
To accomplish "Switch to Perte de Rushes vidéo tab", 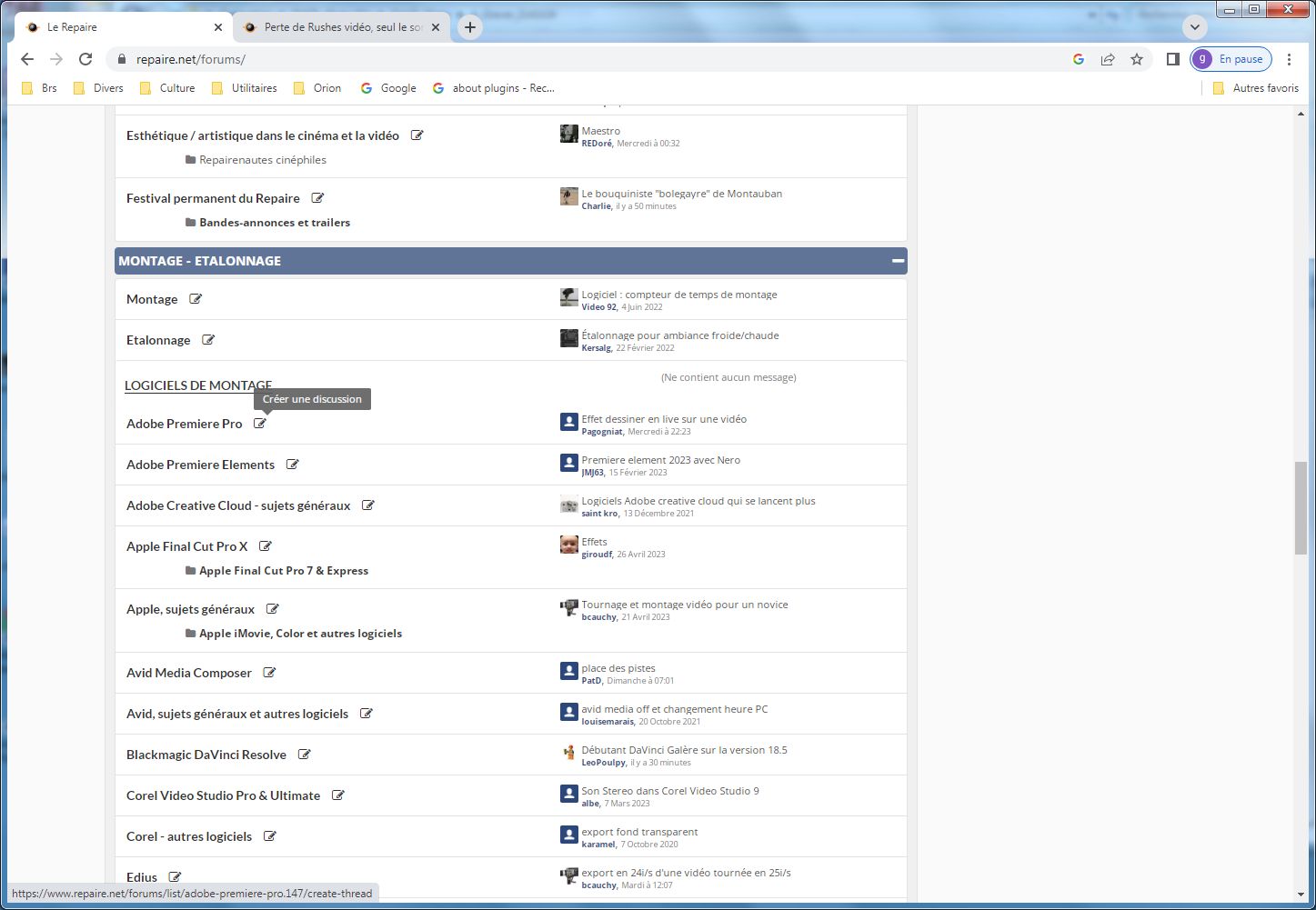I will pos(342,27).
